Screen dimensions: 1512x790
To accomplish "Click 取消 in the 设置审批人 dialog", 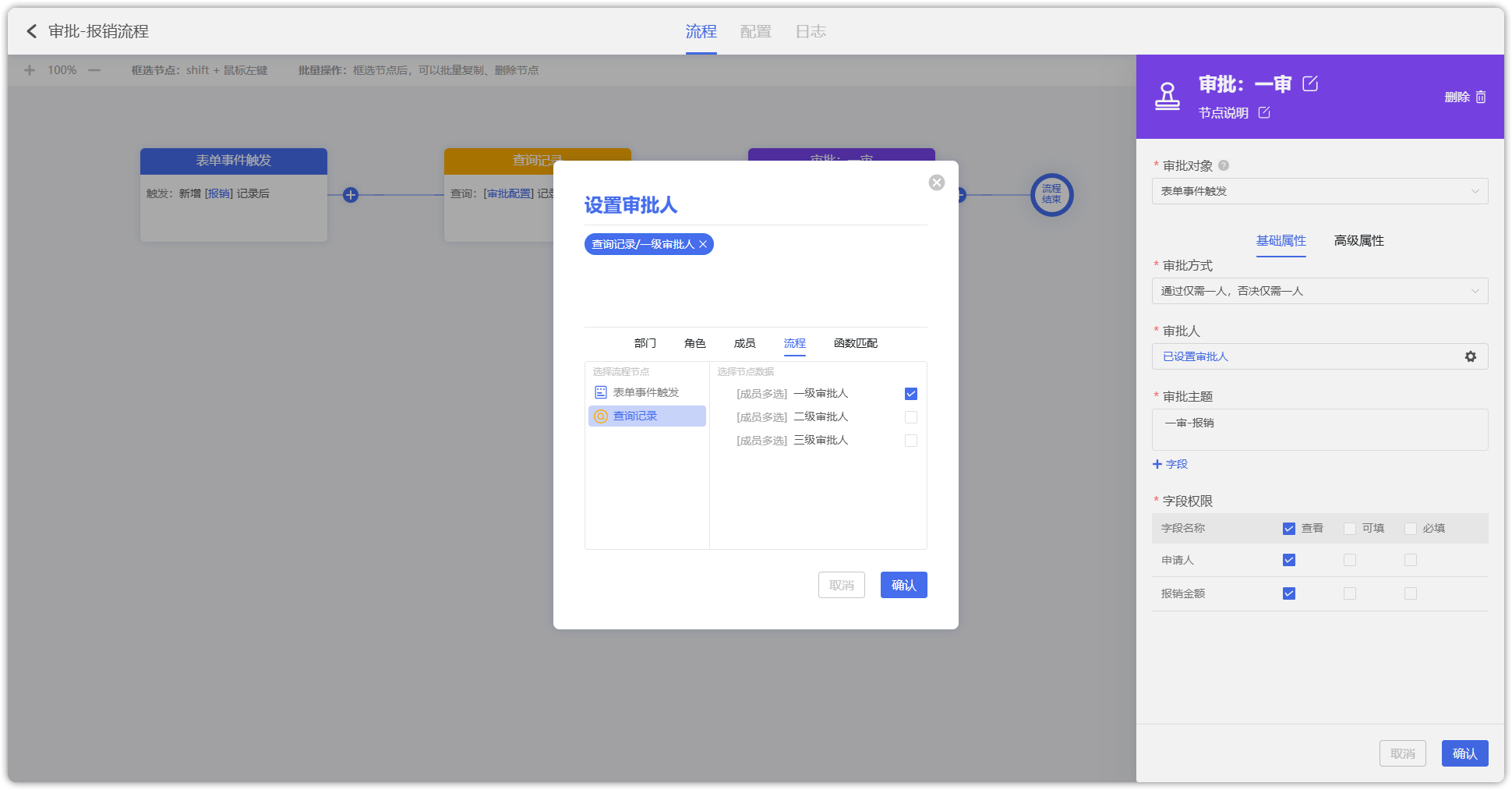I will tap(841, 585).
